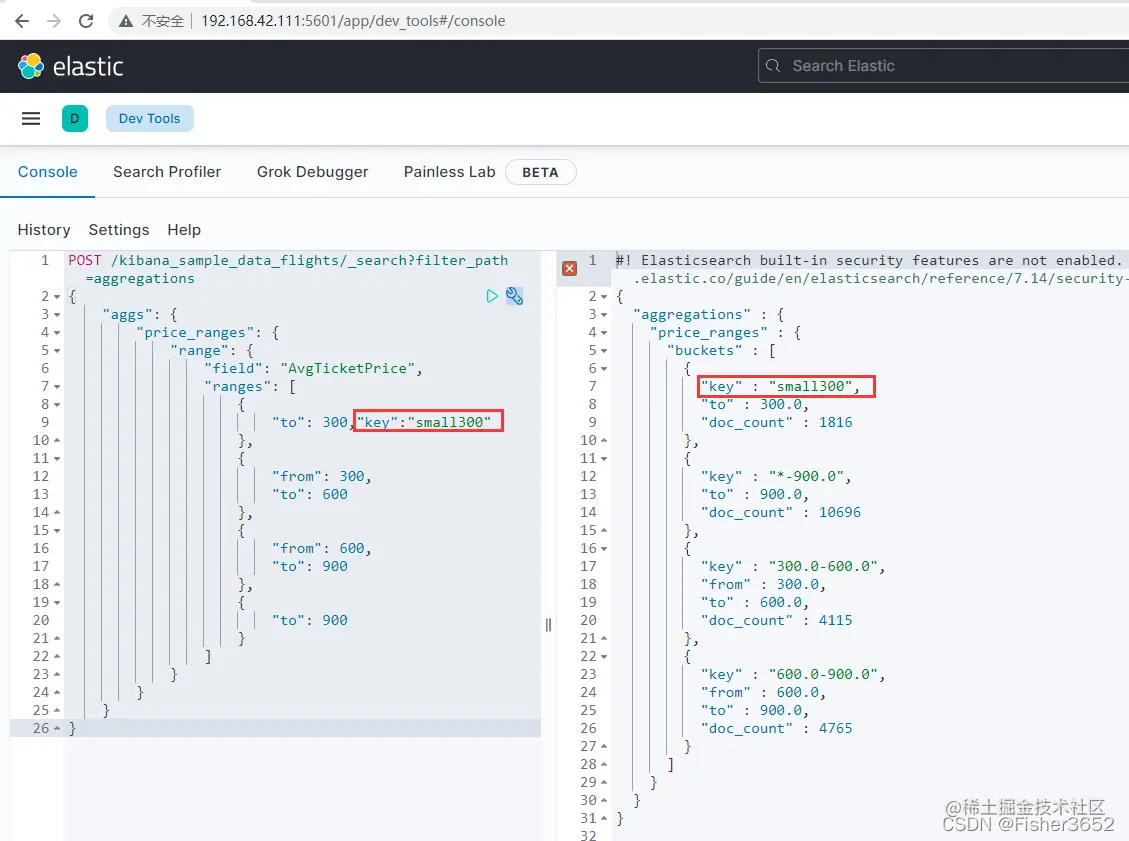
Task: Click "doc_count" : 1816 in response
Action: [x=777, y=422]
